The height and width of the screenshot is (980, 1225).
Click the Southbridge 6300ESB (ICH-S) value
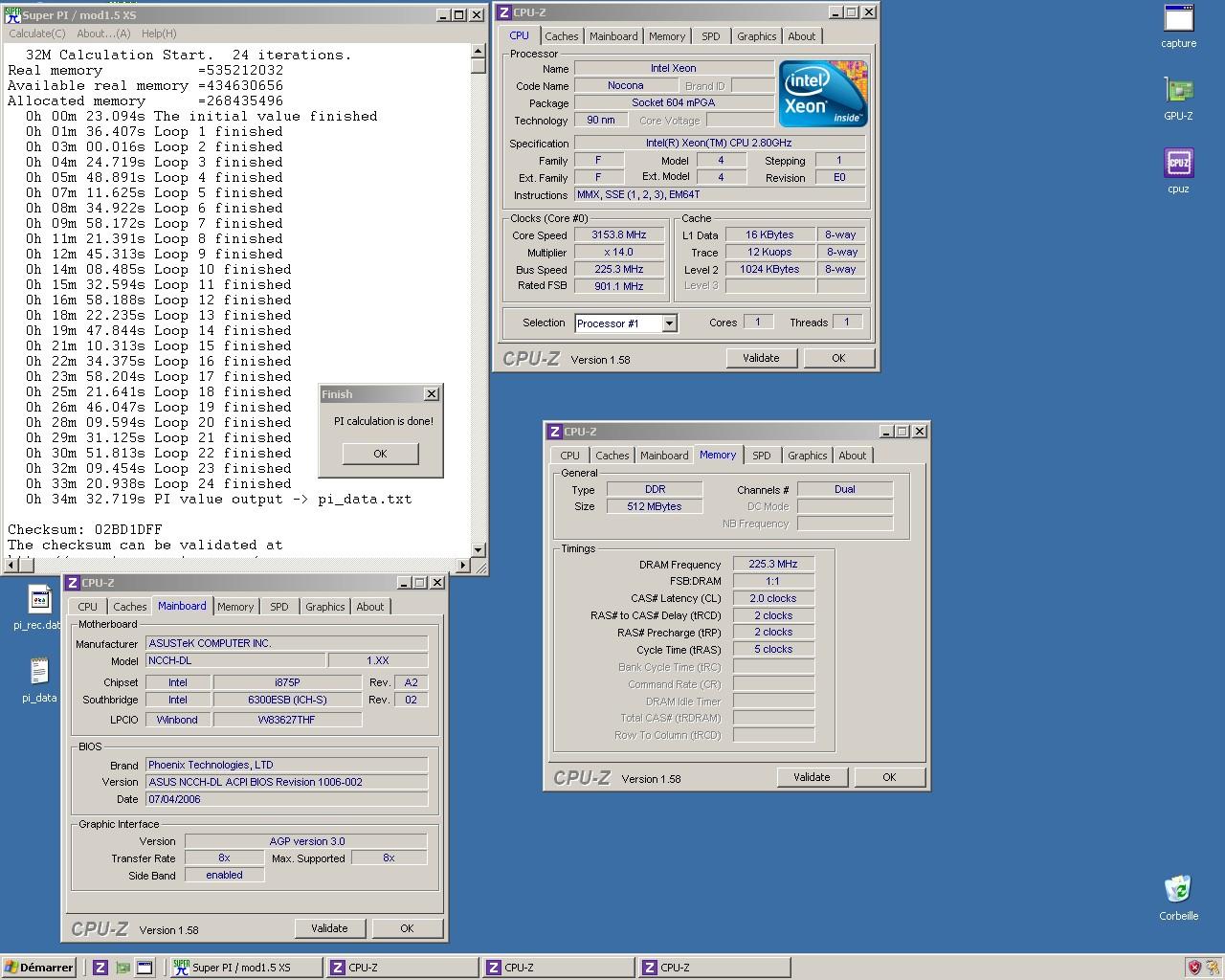287,700
